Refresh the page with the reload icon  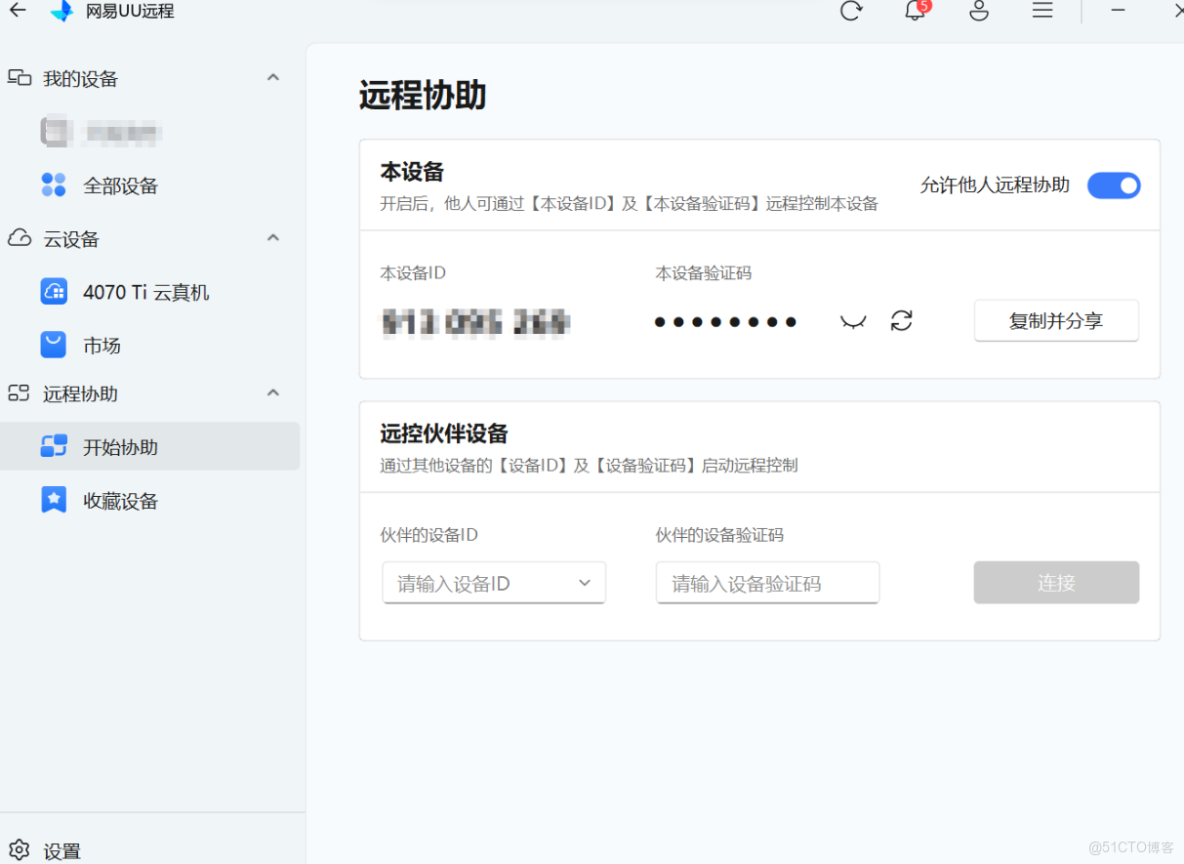850,12
